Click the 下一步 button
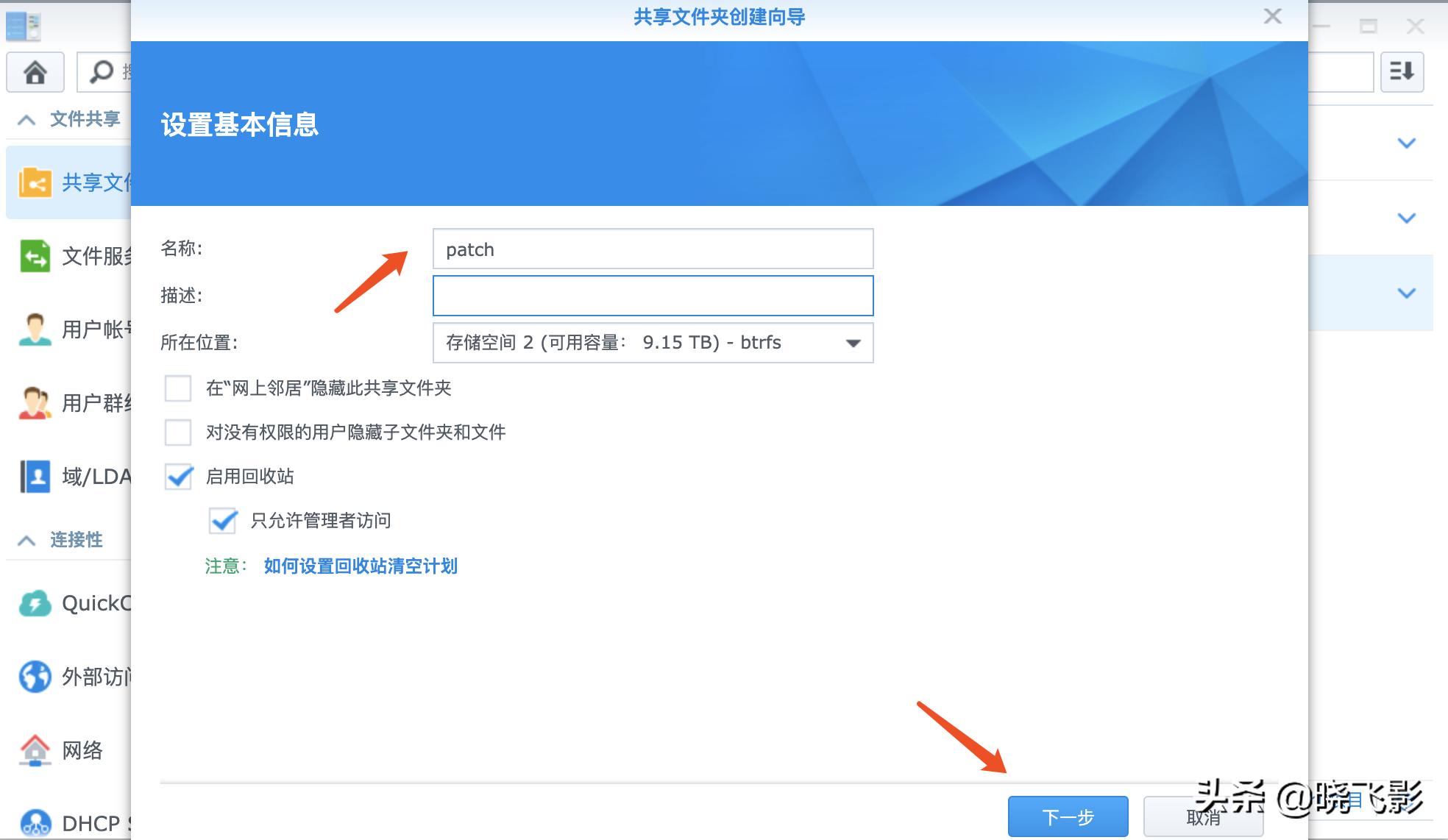Viewport: 1448px width, 840px height. (1066, 816)
